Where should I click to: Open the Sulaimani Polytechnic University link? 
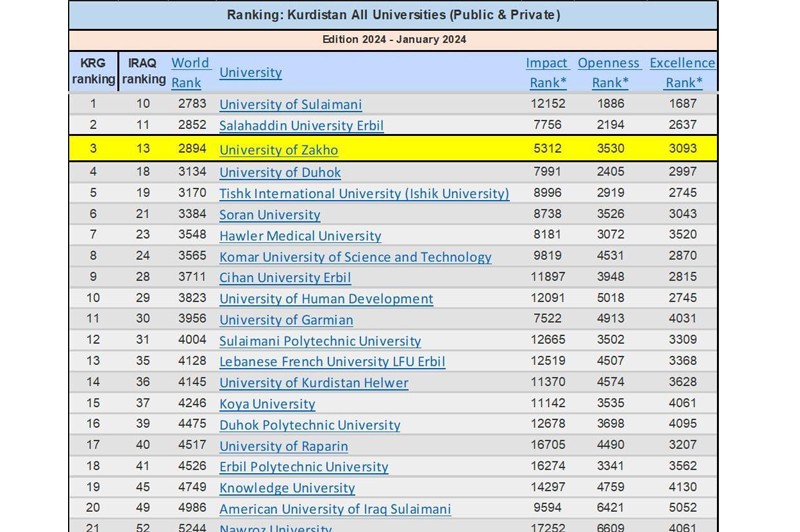[x=320, y=341]
